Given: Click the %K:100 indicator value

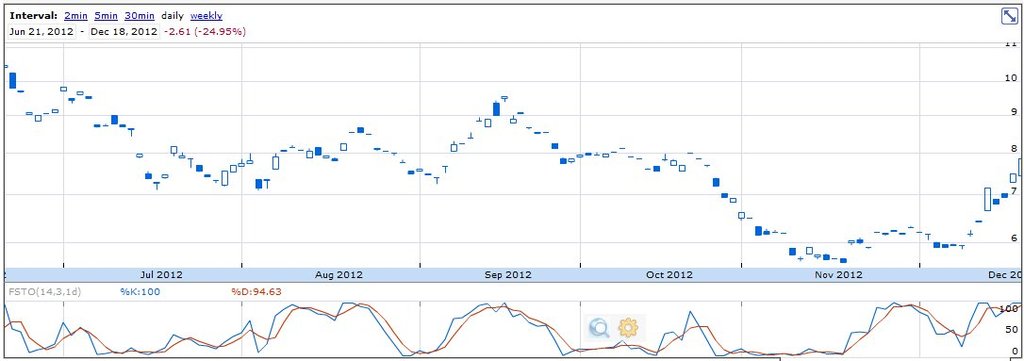Looking at the screenshot, I should coord(140,292).
